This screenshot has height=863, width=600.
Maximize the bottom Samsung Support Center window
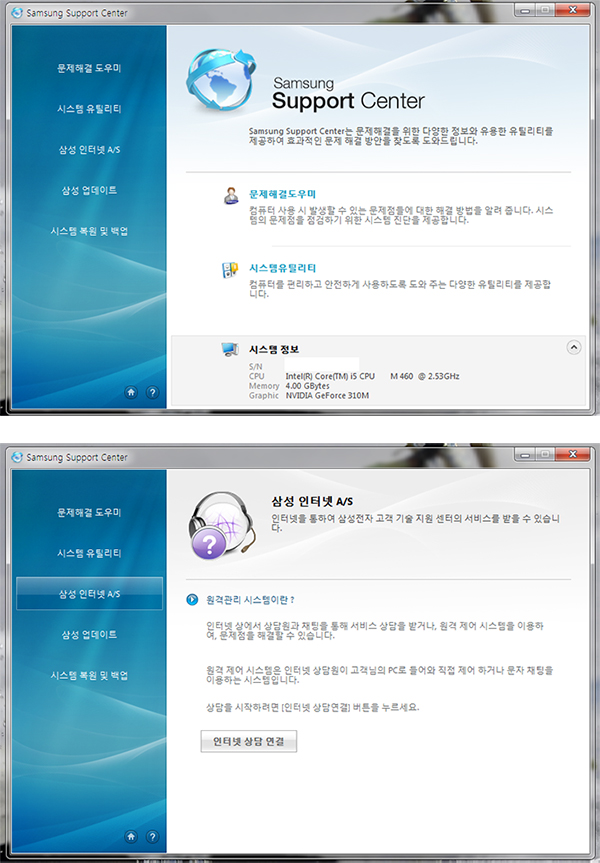(x=545, y=454)
